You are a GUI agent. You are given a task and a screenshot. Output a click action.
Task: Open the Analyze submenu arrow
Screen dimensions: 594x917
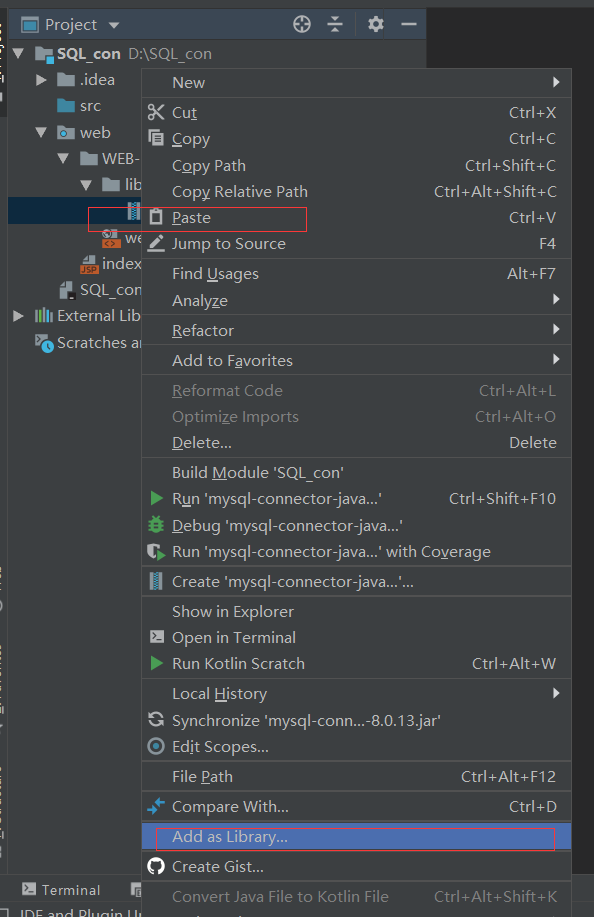[x=556, y=299]
